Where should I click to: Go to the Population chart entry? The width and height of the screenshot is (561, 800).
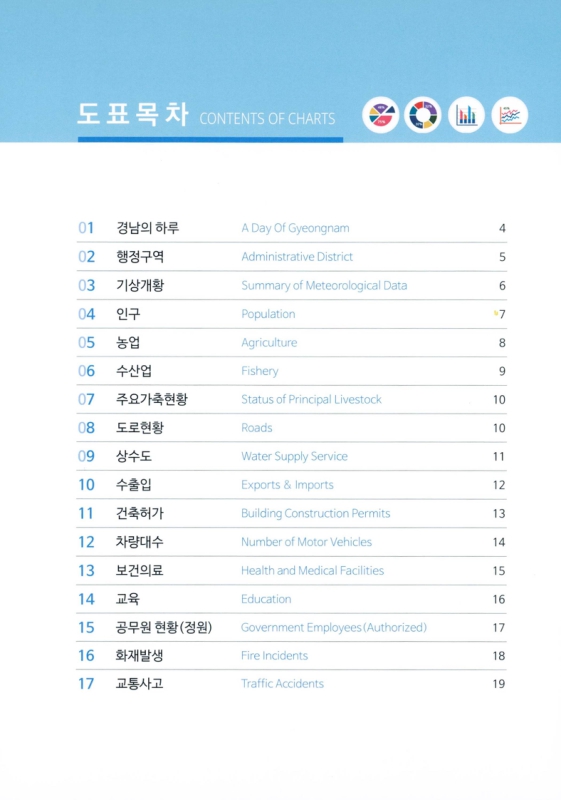point(292,314)
